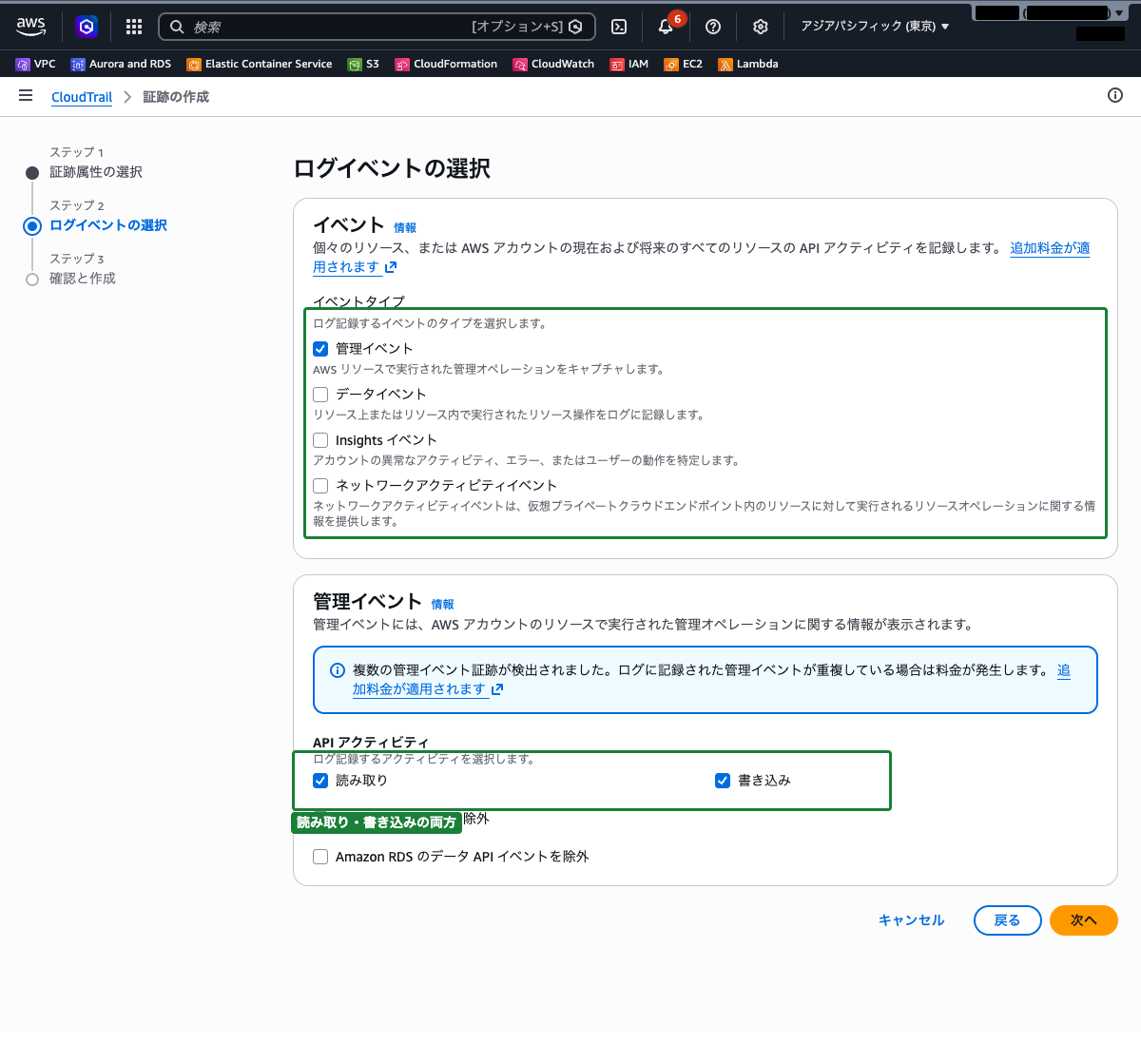Click the CloudWatch favorite icon

point(520,65)
